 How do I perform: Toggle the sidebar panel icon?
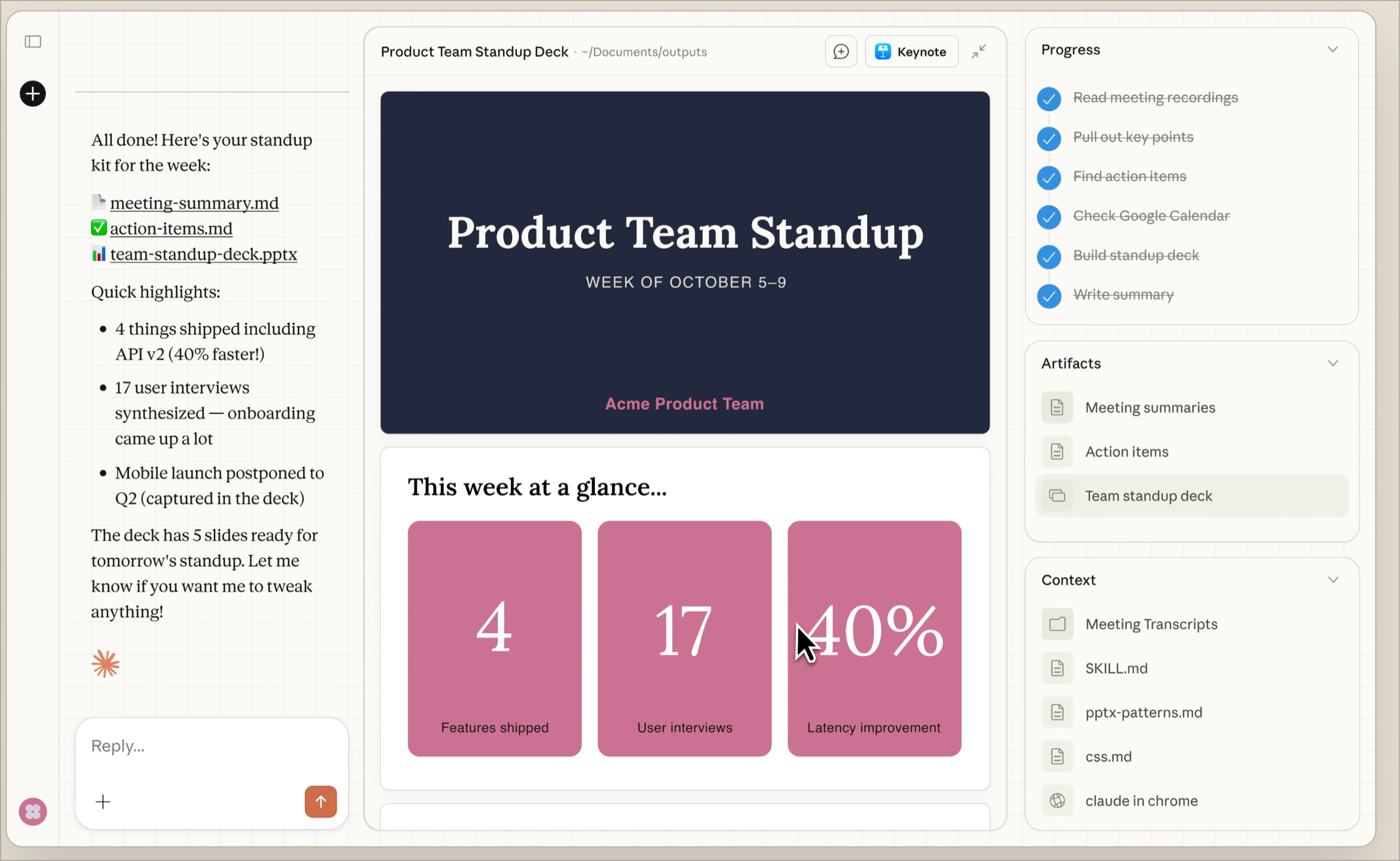[33, 41]
